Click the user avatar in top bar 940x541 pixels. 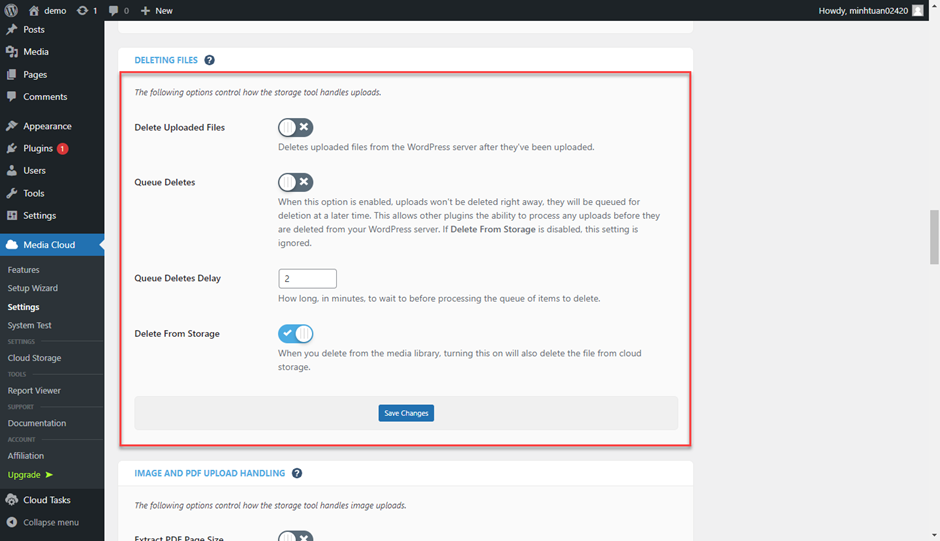(x=918, y=10)
